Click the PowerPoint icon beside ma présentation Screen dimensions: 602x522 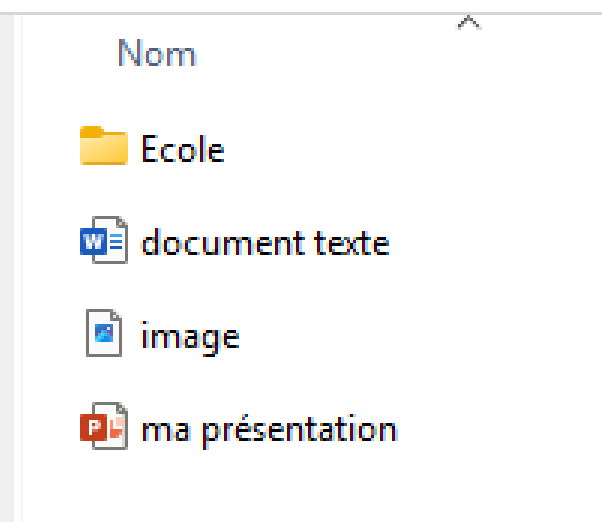point(103,429)
